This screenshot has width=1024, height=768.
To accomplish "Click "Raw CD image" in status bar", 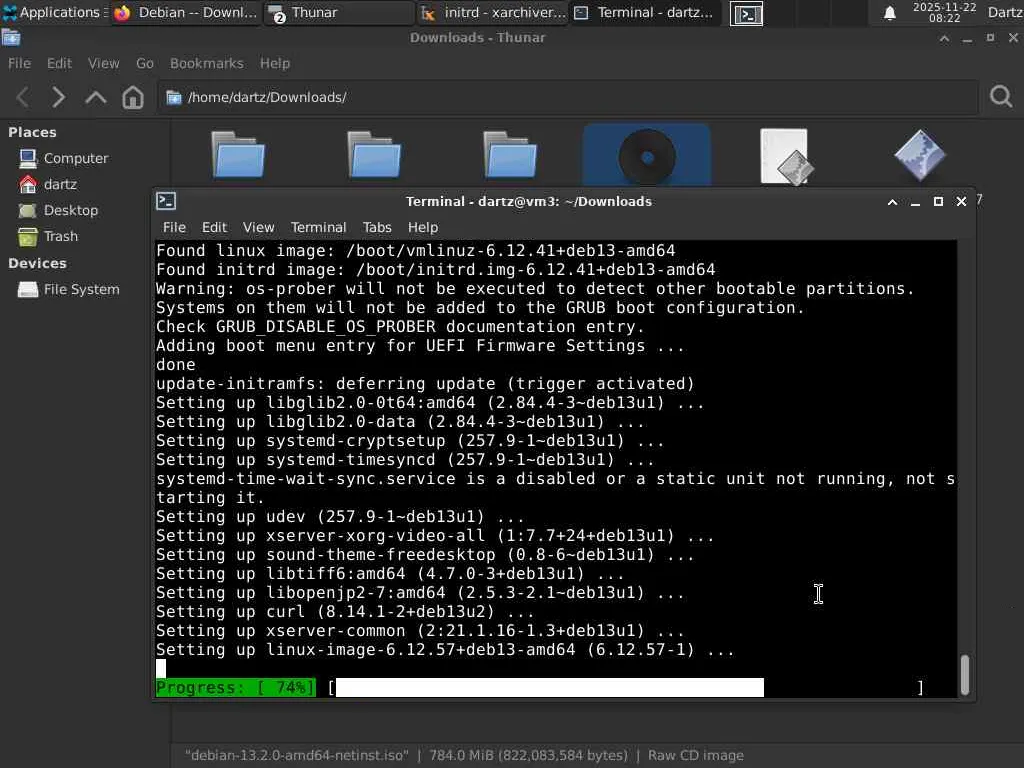I will click(696, 756).
